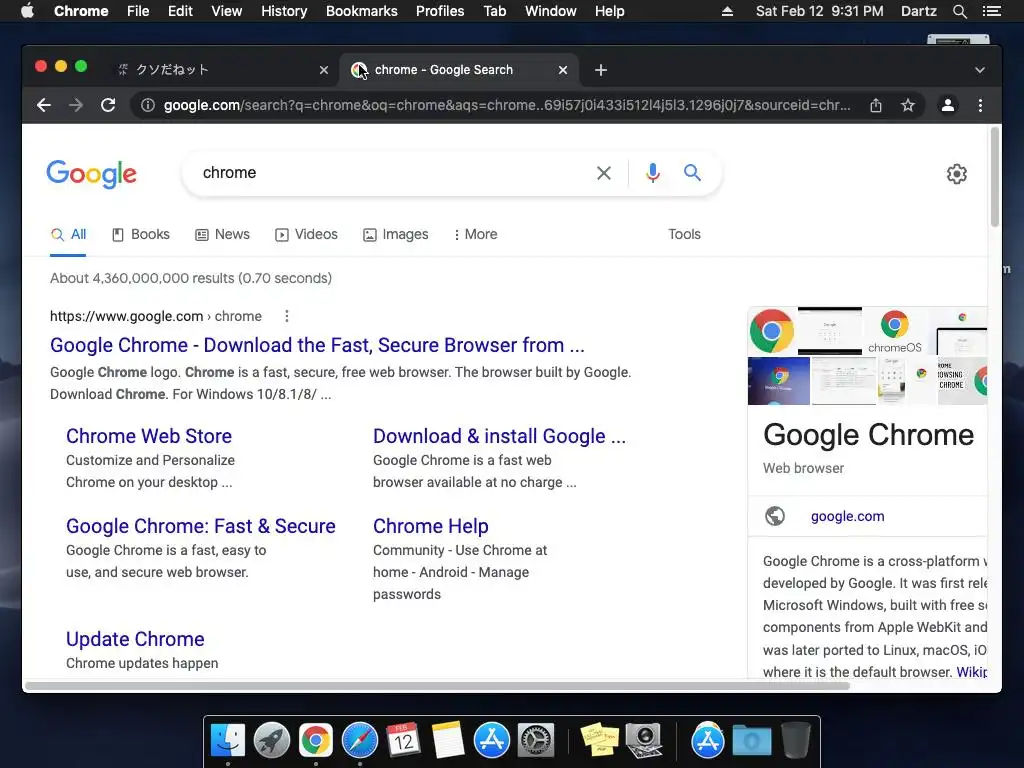This screenshot has height=768, width=1024.
Task: Click the horizontal page scrollbar
Action: (437, 686)
